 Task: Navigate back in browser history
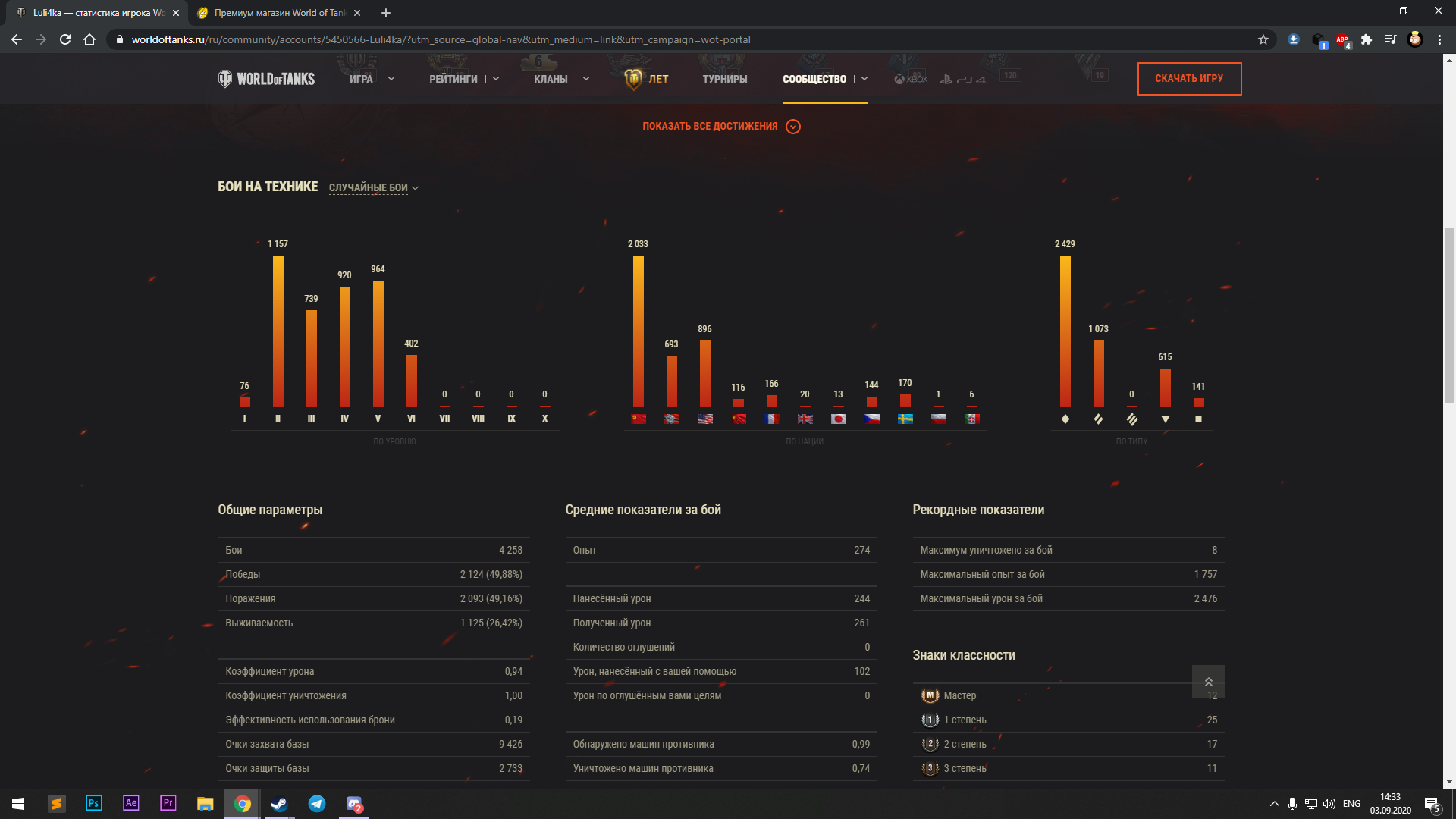click(x=17, y=39)
